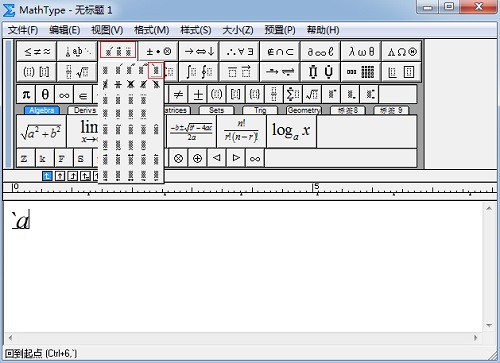Open the 预置(P) menu
500x363 pixels.
(280, 30)
